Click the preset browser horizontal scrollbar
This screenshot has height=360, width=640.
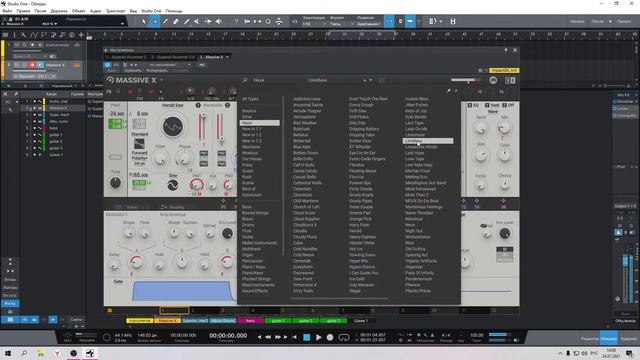(x=340, y=299)
